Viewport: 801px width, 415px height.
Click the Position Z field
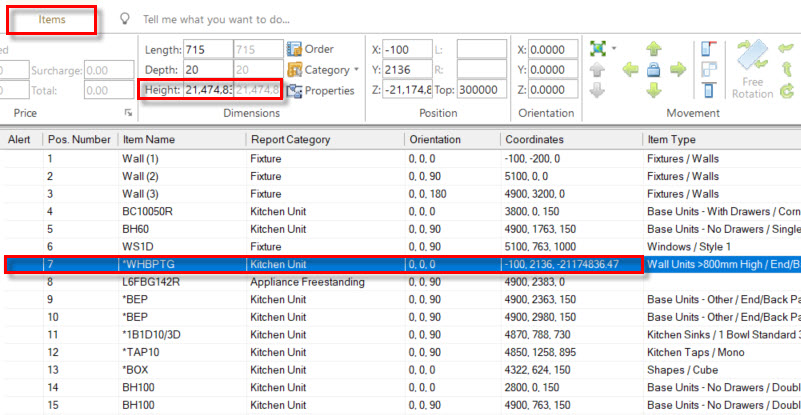point(407,90)
